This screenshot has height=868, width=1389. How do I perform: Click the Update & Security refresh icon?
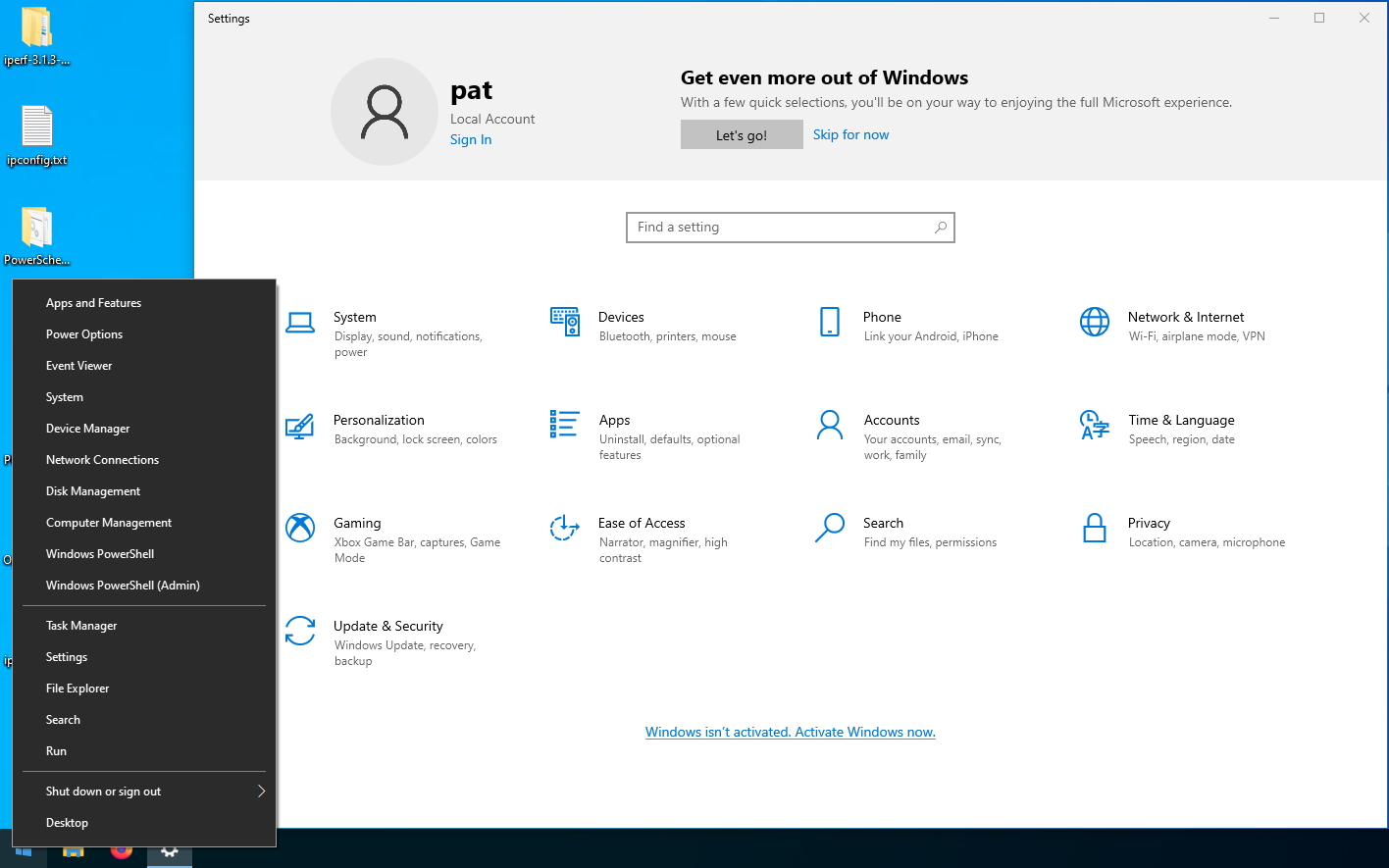coord(300,631)
